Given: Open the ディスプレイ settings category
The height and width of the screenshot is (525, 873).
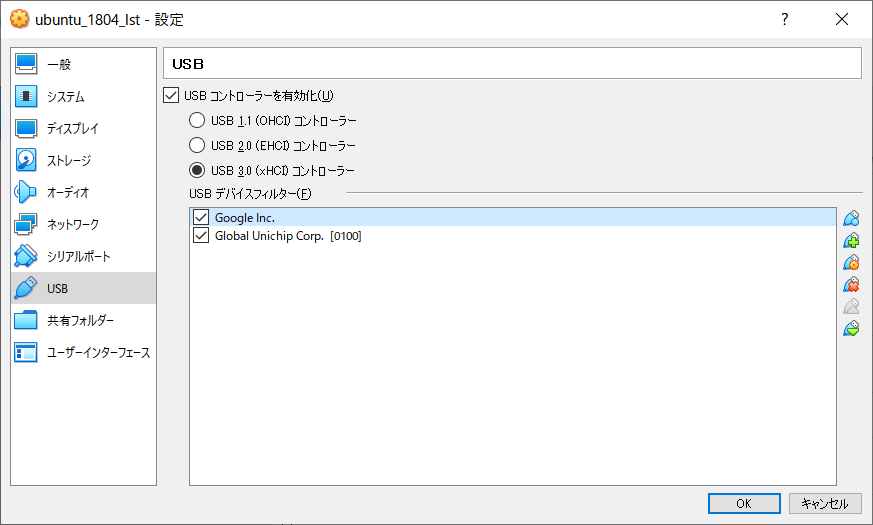Looking at the screenshot, I should pyautogui.click(x=83, y=128).
